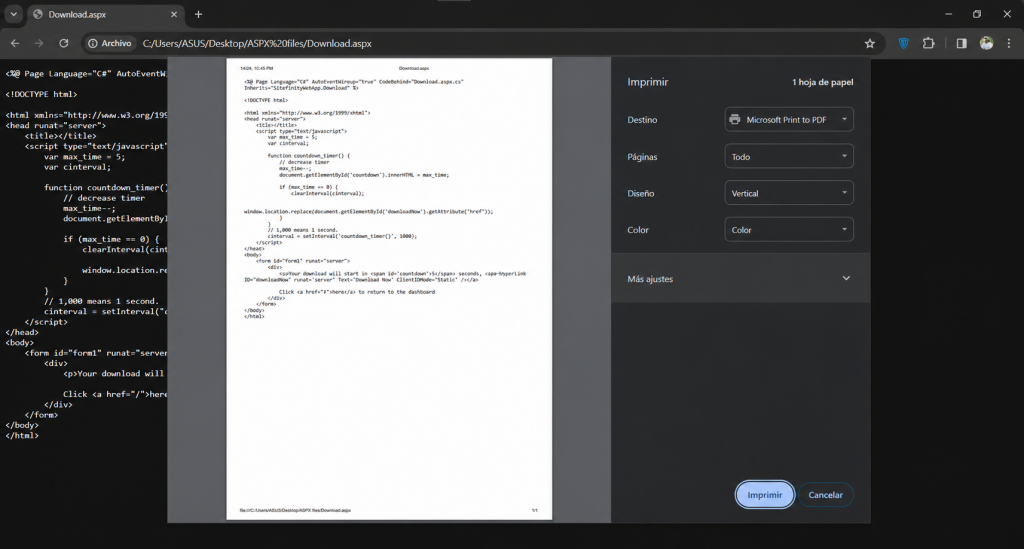Restore down the browser window
This screenshot has width=1024, height=549.
click(x=977, y=14)
